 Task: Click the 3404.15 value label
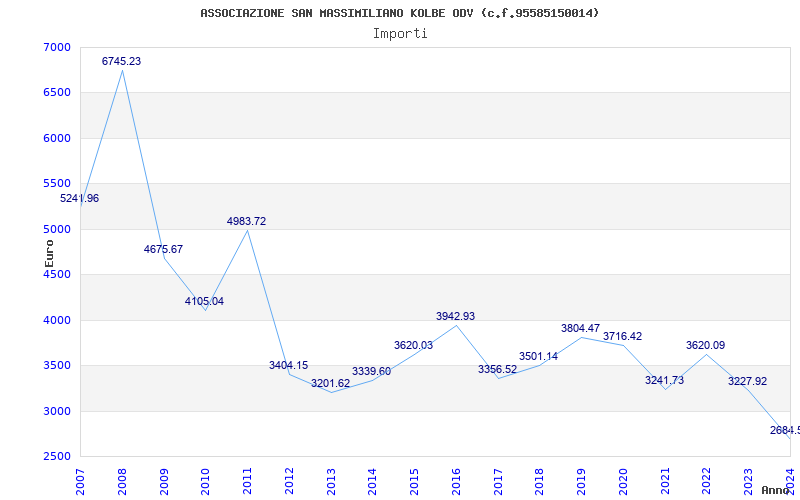point(289,365)
